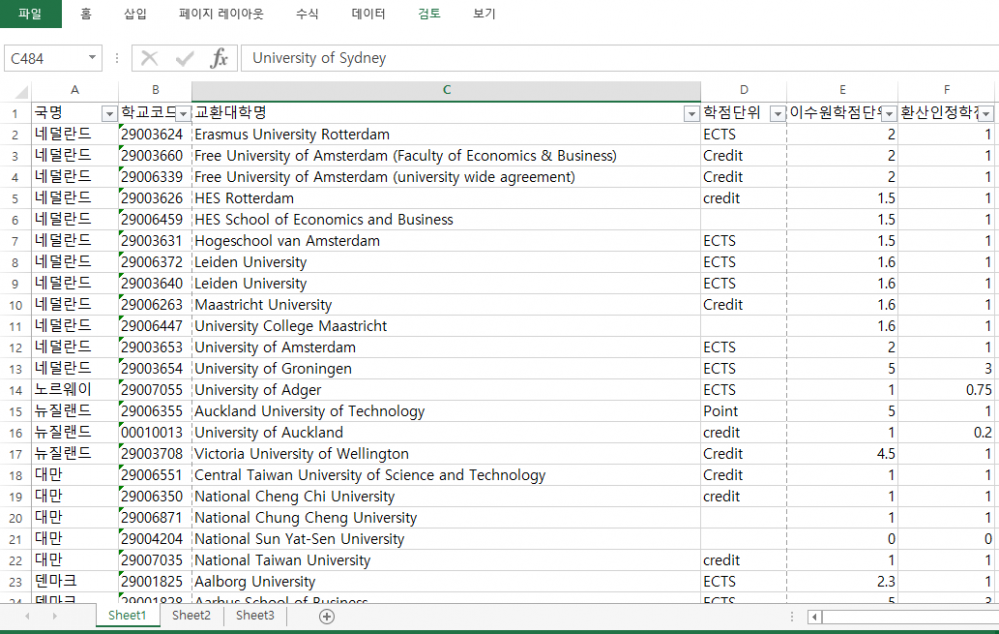The width and height of the screenshot is (999, 634).
Task: Click the Select All corner triangle
Action: tap(16, 90)
